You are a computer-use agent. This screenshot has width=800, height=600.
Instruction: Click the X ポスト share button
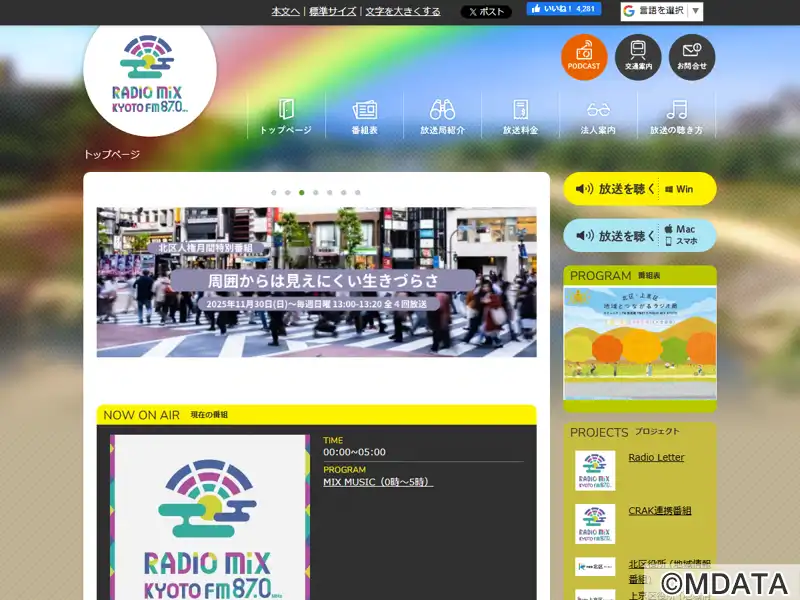[x=486, y=11]
